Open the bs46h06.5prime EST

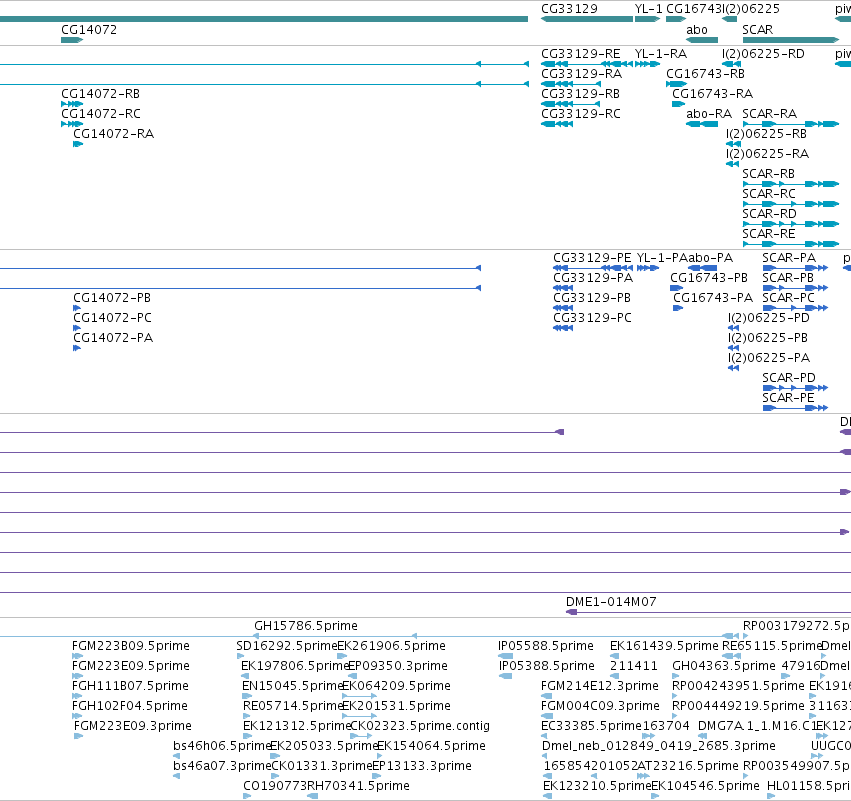pos(222,746)
